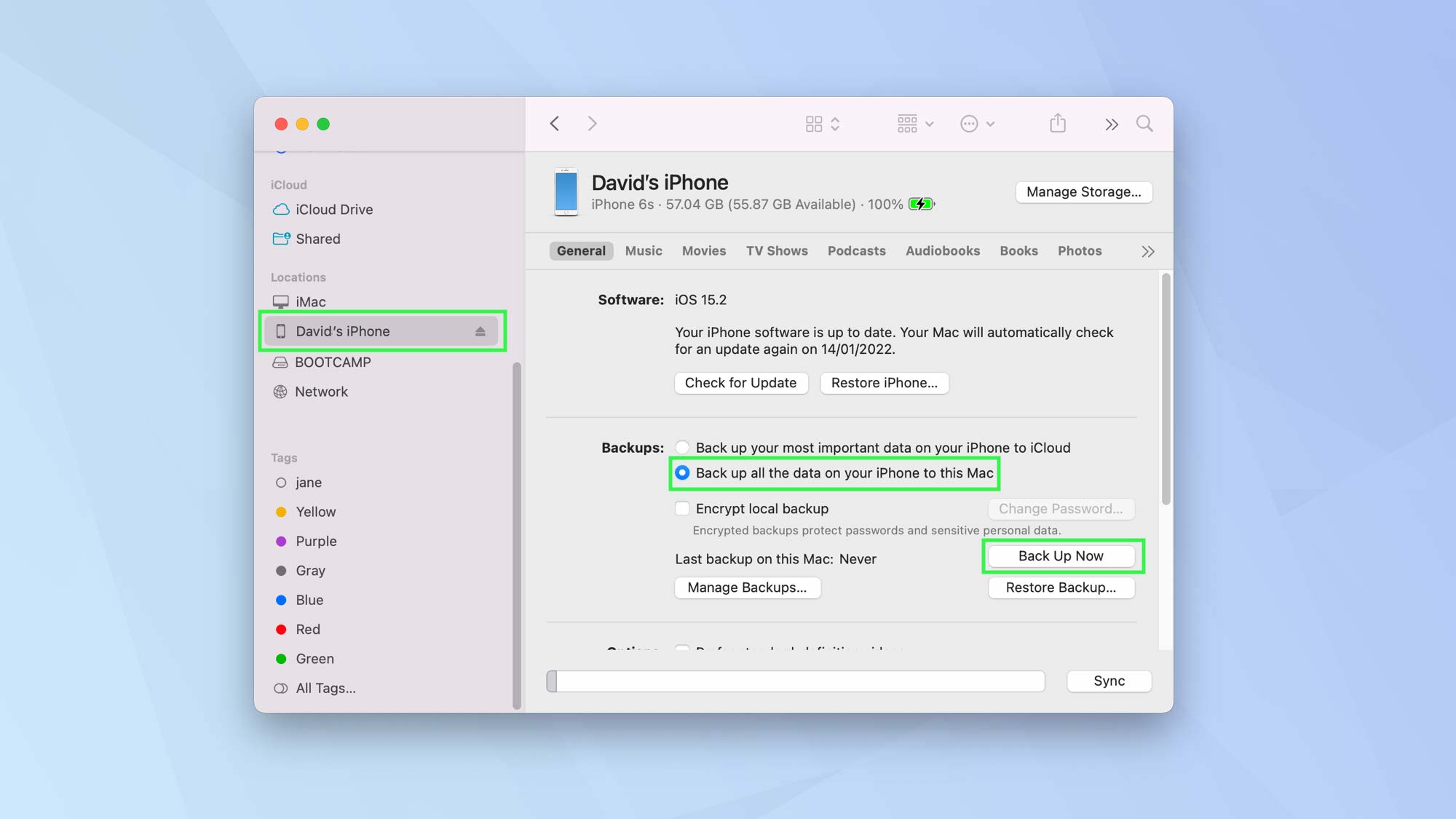Open the Music tab

(x=644, y=250)
